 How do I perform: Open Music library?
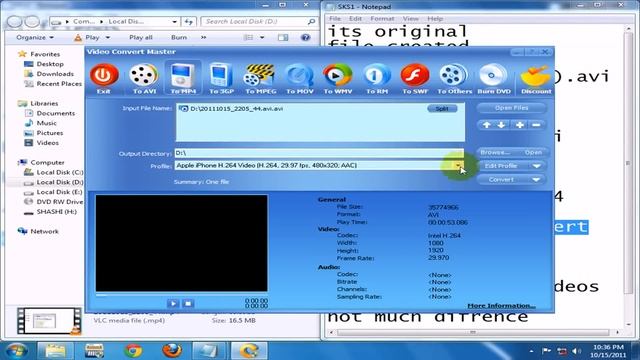click(x=47, y=123)
